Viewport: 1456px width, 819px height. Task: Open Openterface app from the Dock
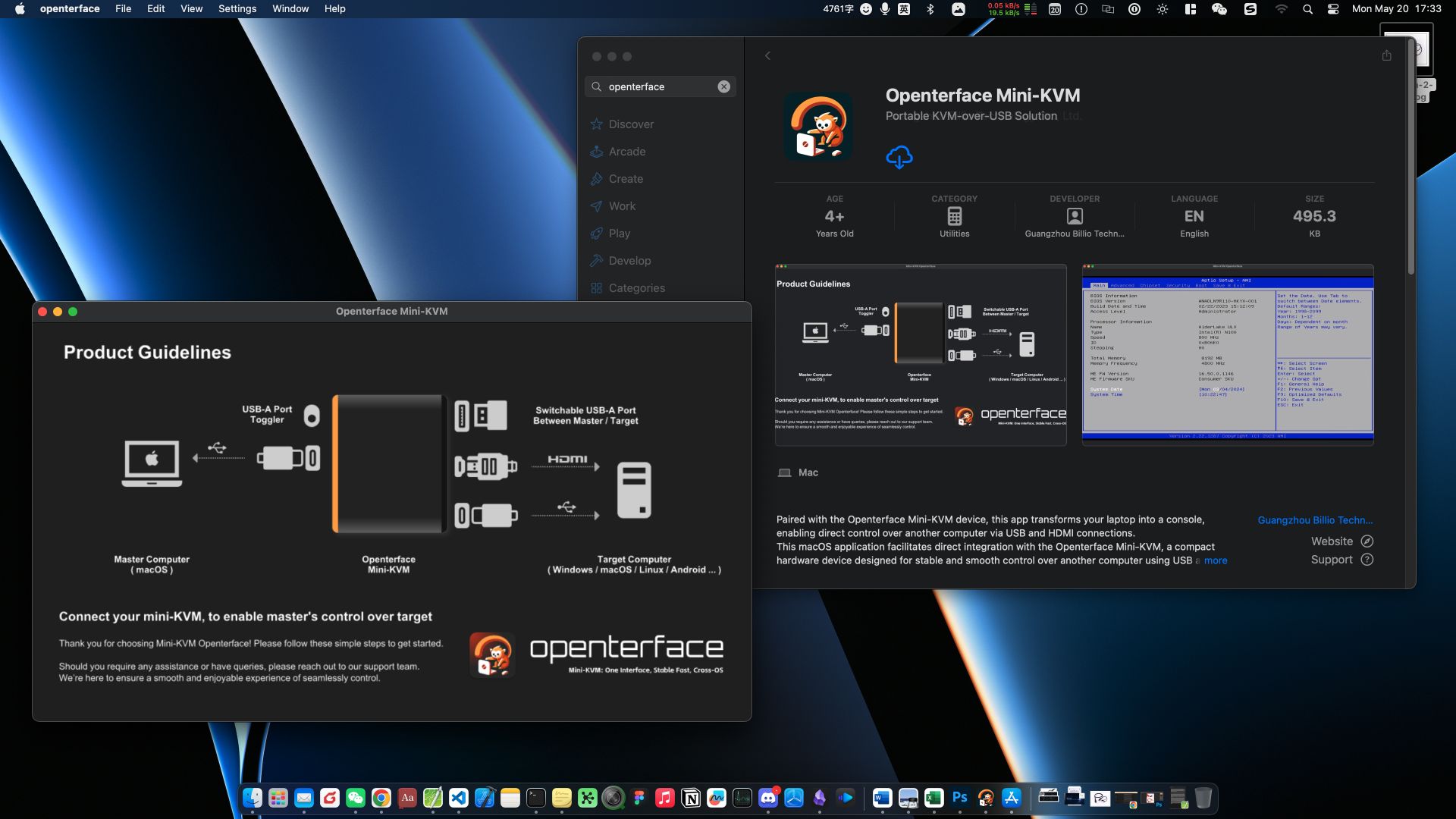[985, 798]
